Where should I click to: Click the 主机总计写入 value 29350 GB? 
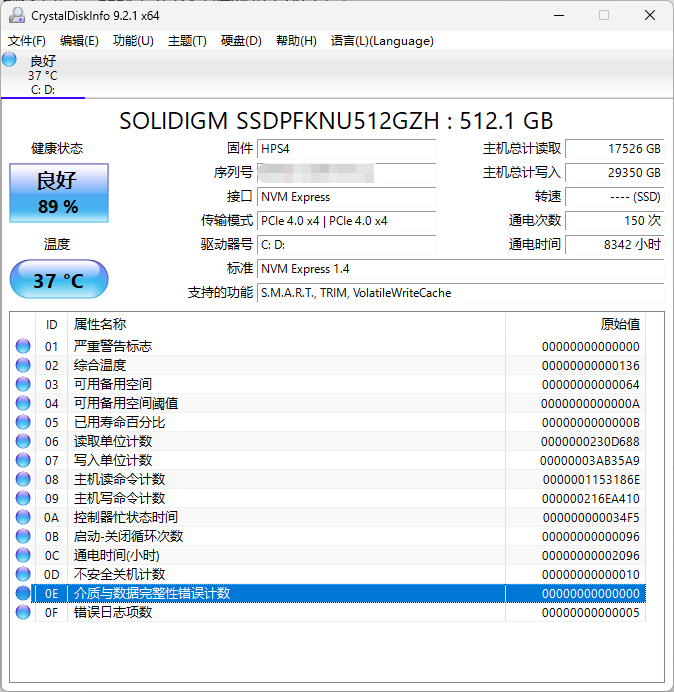click(x=614, y=173)
